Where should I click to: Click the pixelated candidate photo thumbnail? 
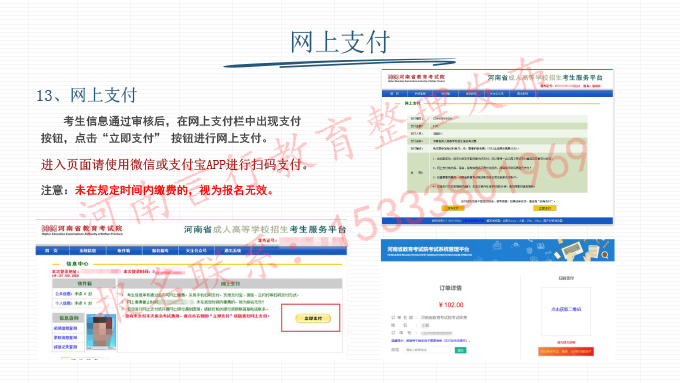coord(101,332)
